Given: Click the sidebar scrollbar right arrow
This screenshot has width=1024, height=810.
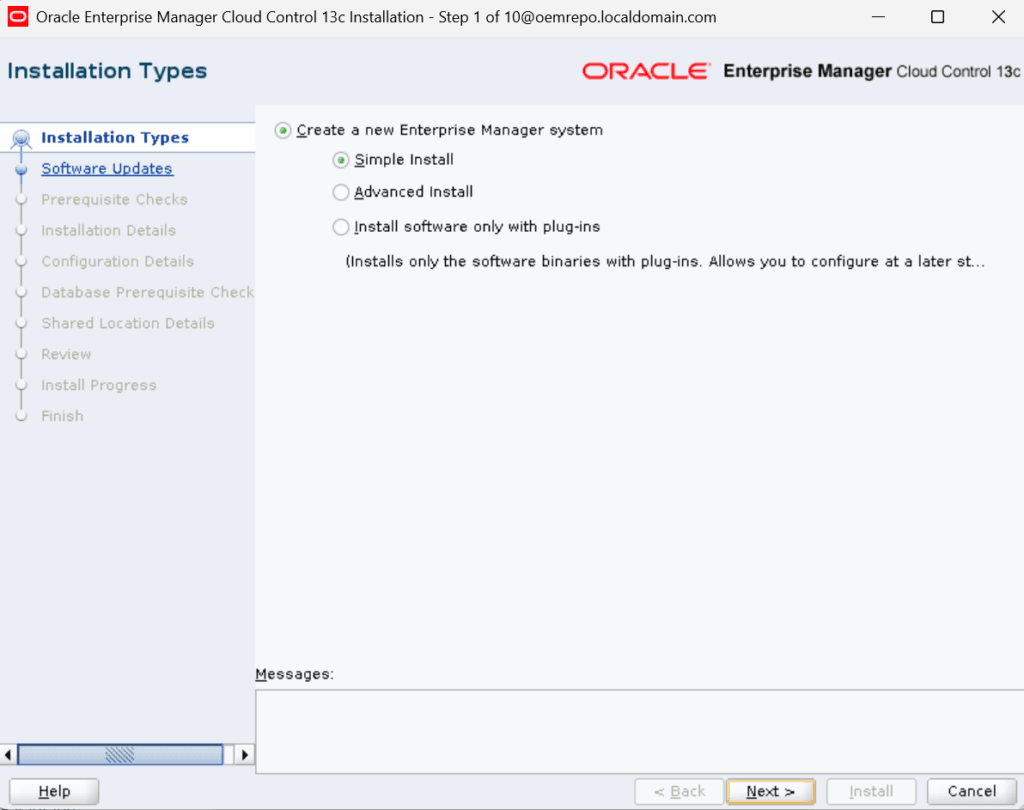Looking at the screenshot, I should coord(245,754).
